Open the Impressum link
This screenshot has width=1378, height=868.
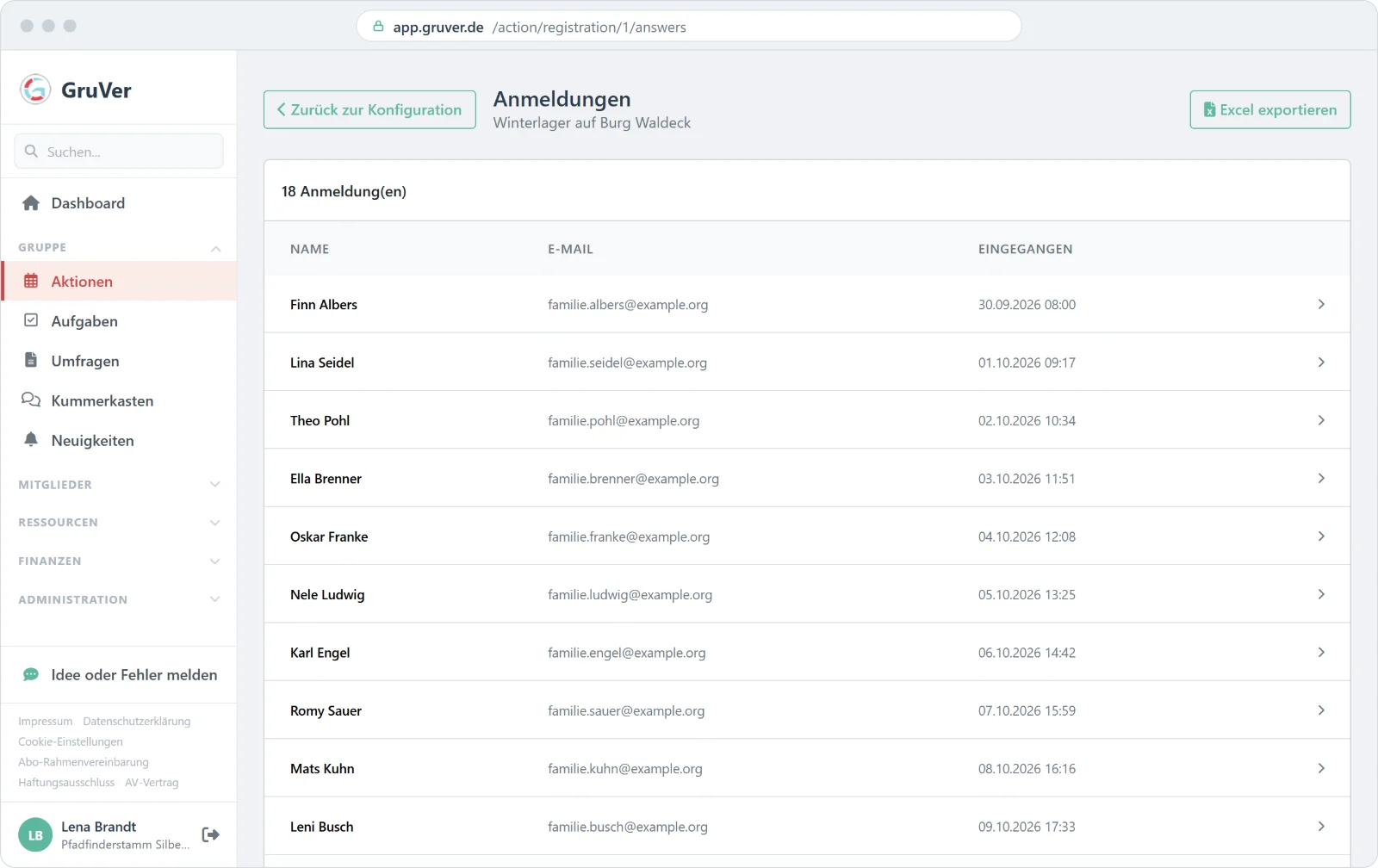[x=46, y=721]
